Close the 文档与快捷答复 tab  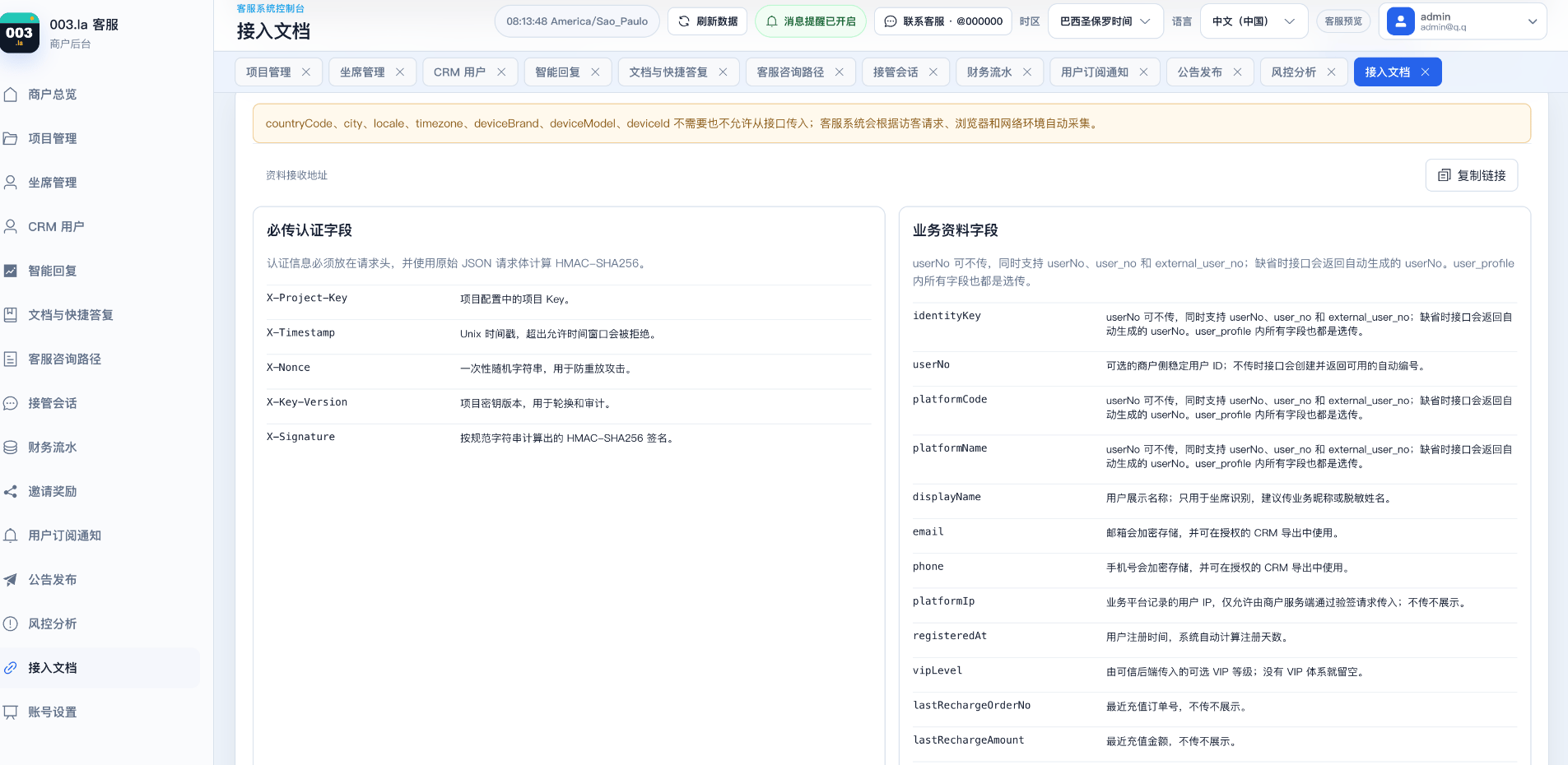(x=723, y=72)
